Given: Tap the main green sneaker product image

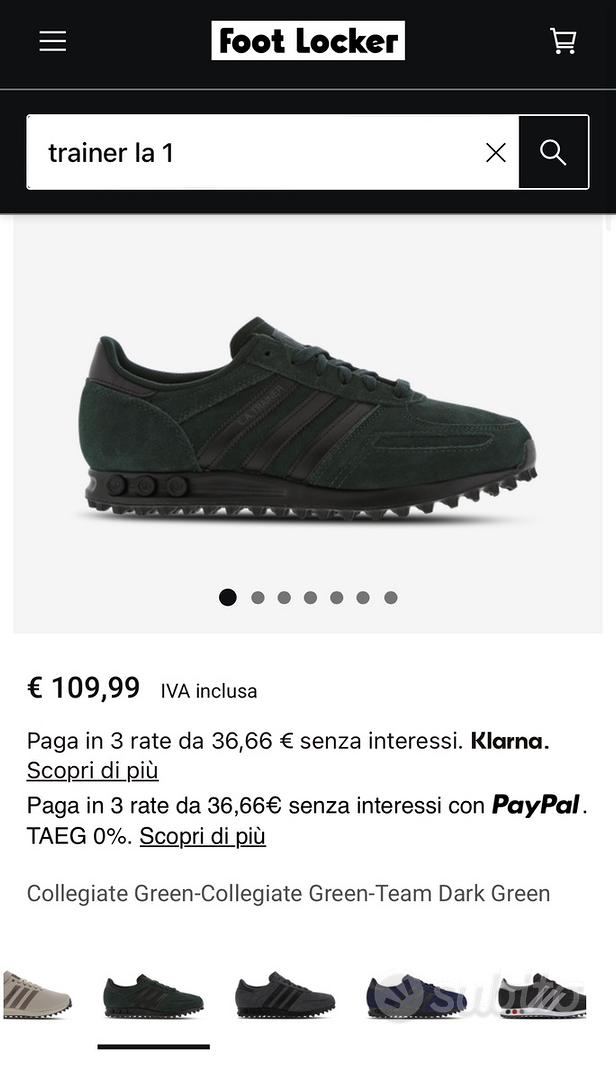Looking at the screenshot, I should coord(308,422).
